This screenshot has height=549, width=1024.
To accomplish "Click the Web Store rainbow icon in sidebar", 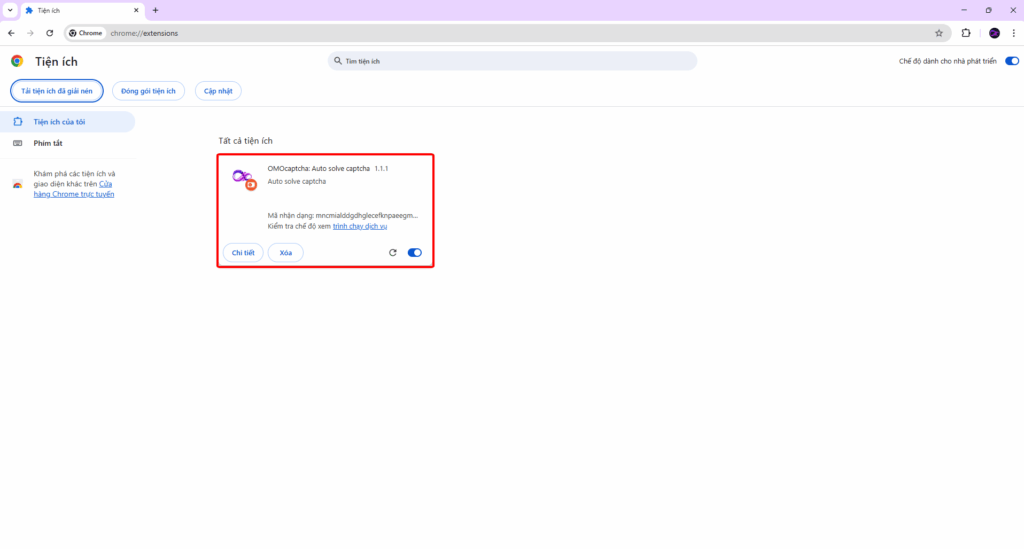I will (18, 184).
